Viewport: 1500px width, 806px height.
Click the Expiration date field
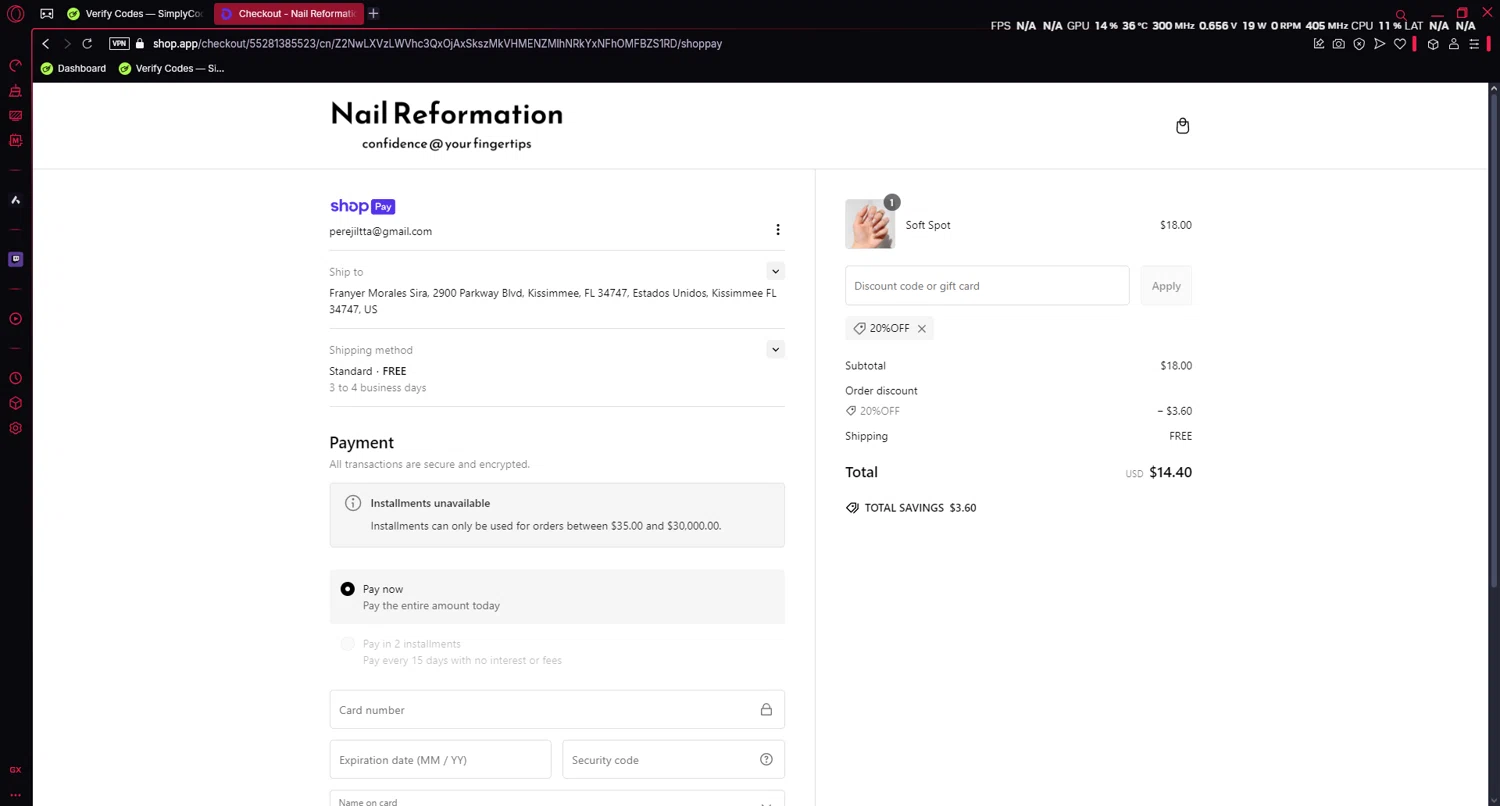click(440, 760)
